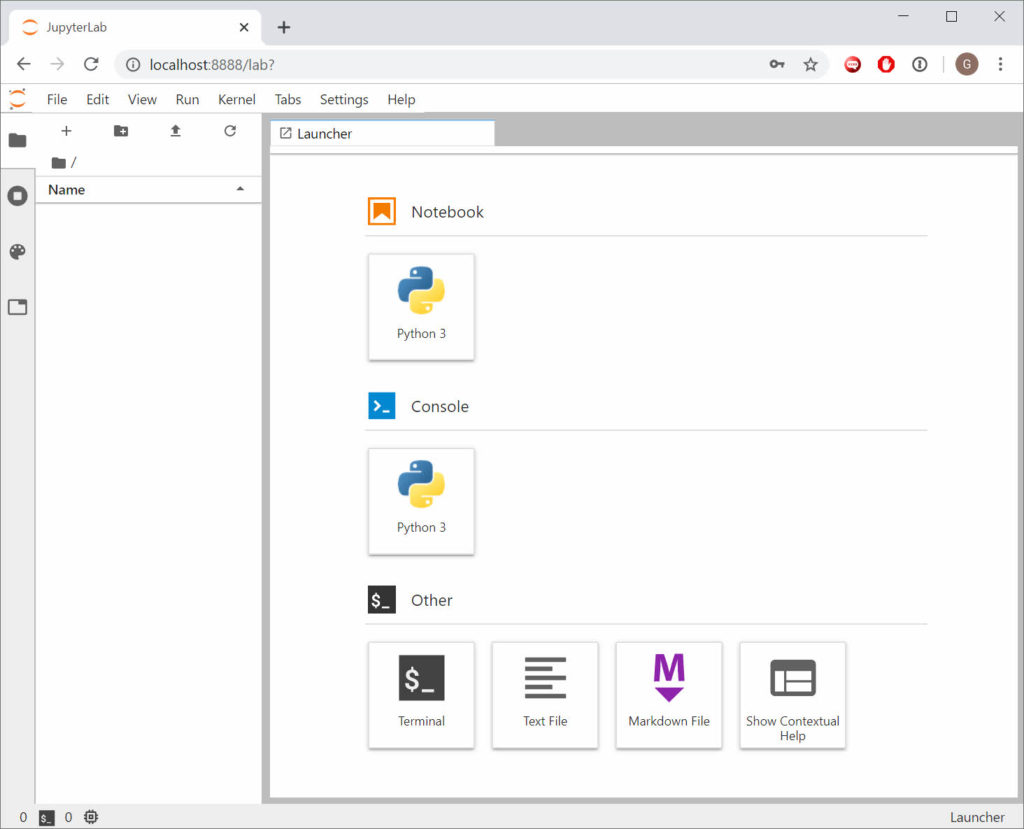Select the Launcher tab
This screenshot has width=1024, height=829.
(x=383, y=133)
